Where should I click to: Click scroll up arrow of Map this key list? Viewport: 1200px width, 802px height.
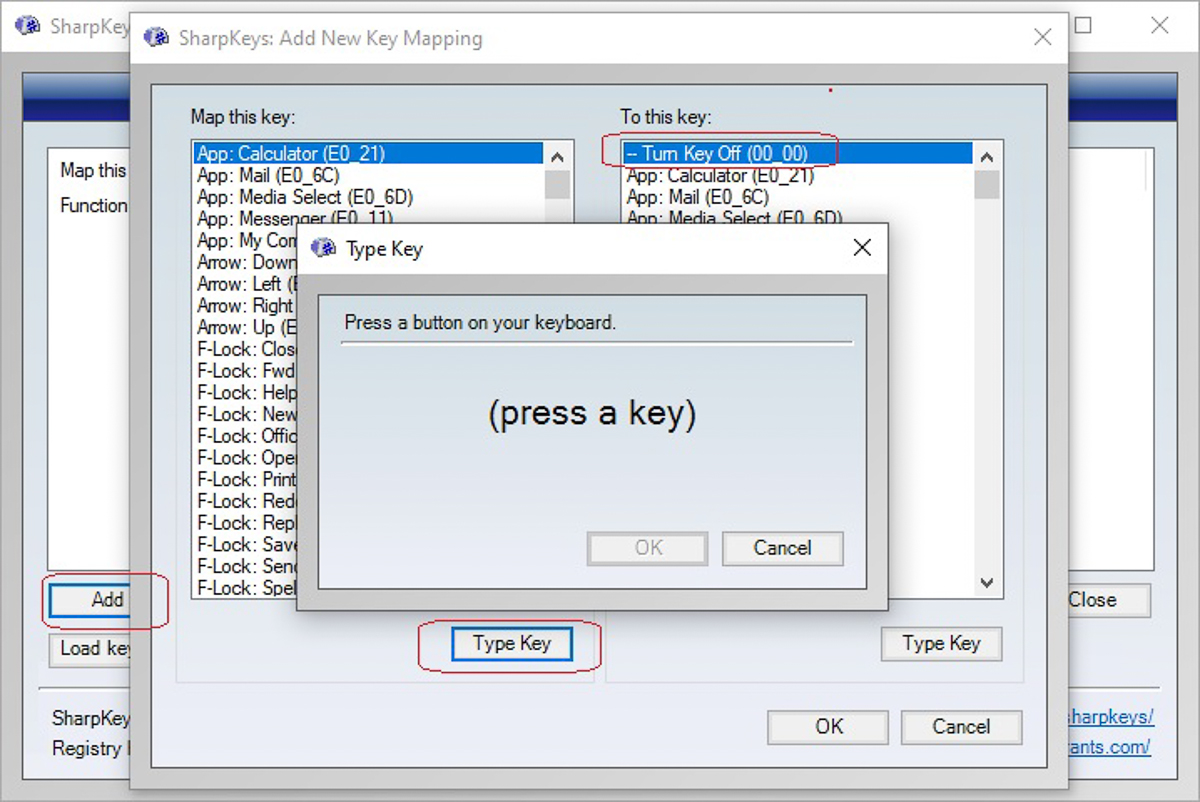pyautogui.click(x=558, y=157)
